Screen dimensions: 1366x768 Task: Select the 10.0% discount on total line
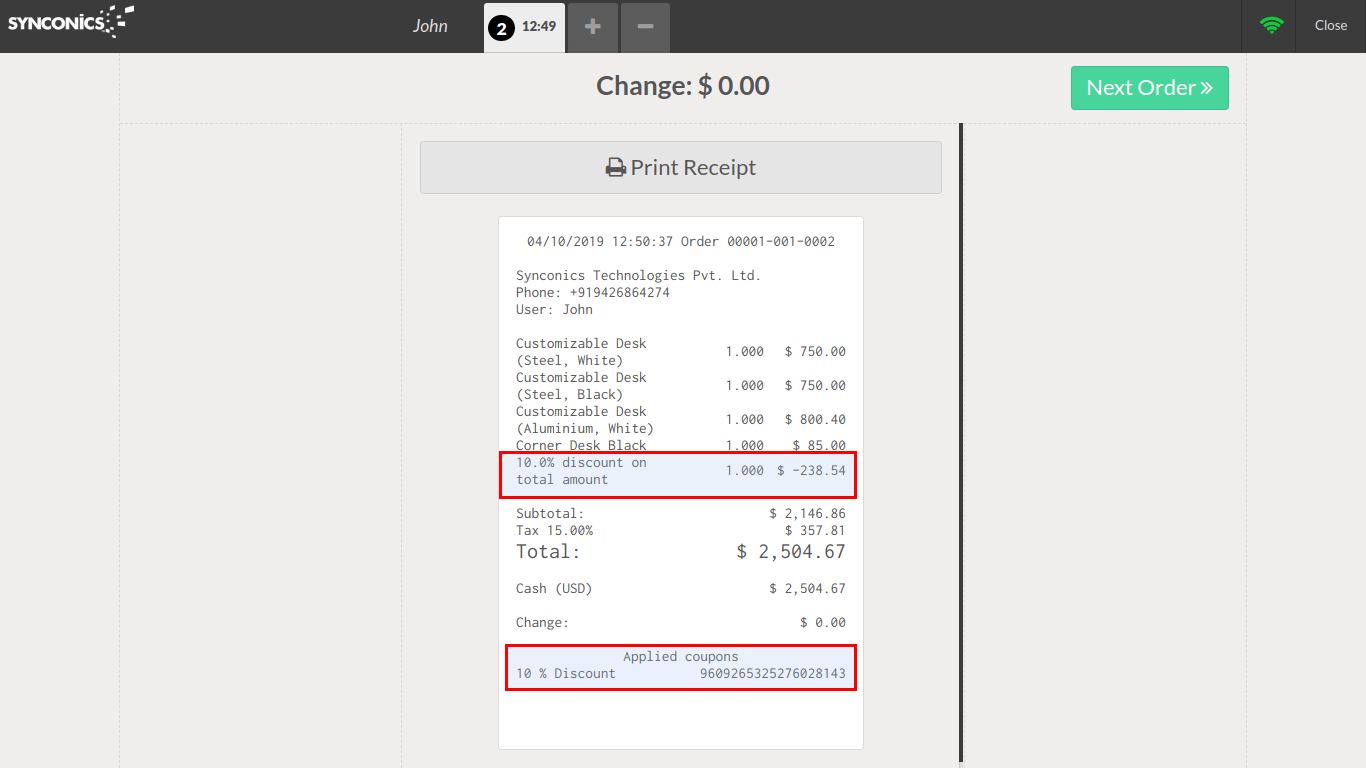[680, 471]
